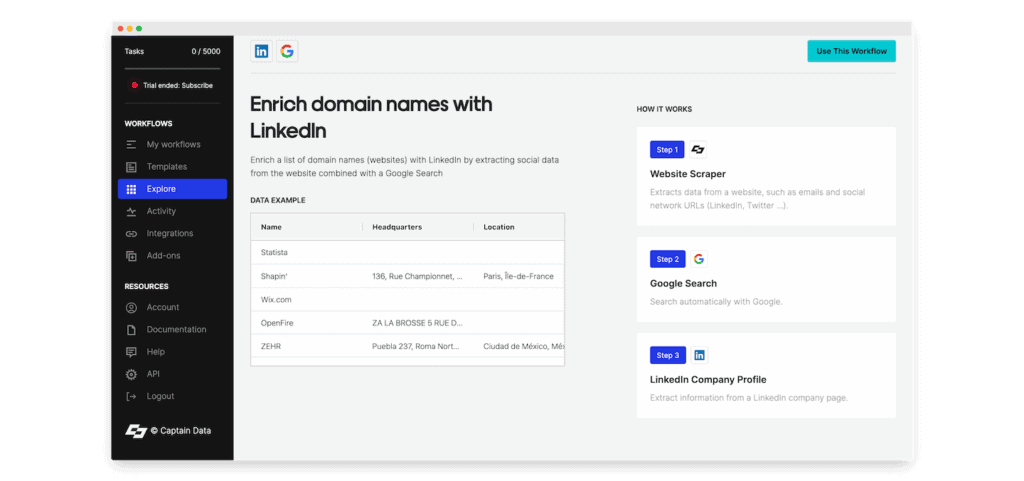
Task: Click the Step 3 badge
Action: point(667,355)
